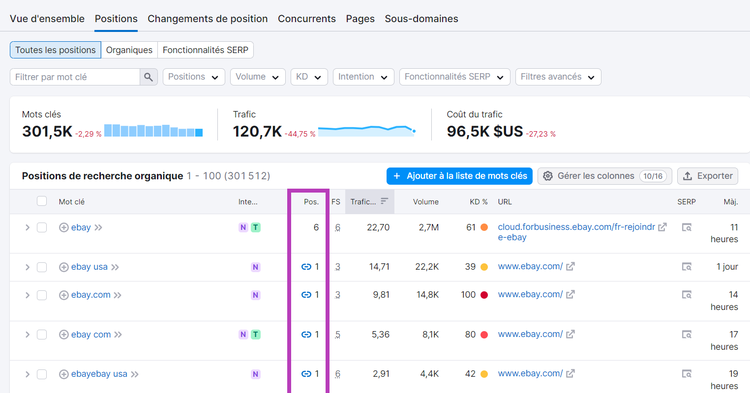This screenshot has height=393, width=750.
Task: Open the Positions filter dropdown
Action: [x=194, y=77]
